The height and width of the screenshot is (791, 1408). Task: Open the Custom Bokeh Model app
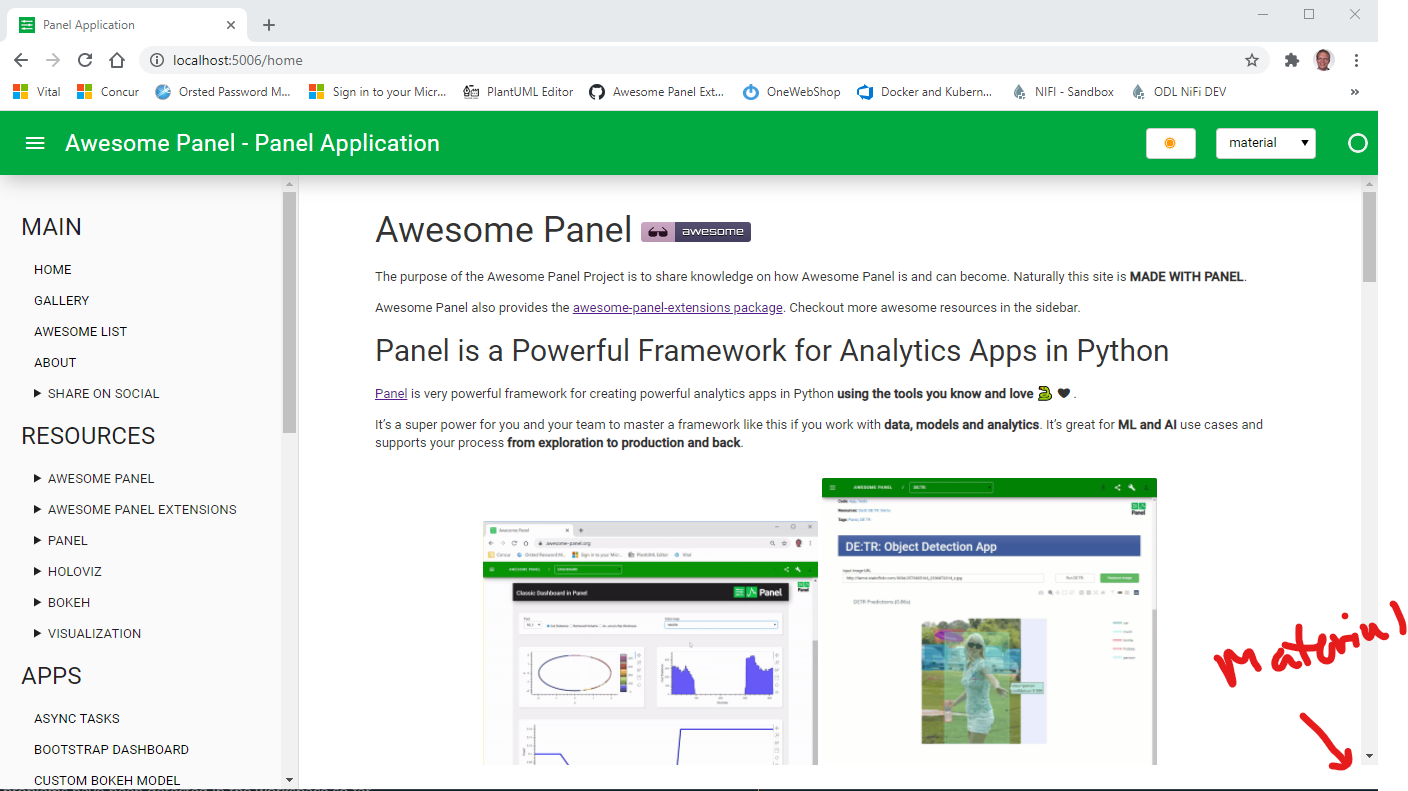[x=107, y=781]
